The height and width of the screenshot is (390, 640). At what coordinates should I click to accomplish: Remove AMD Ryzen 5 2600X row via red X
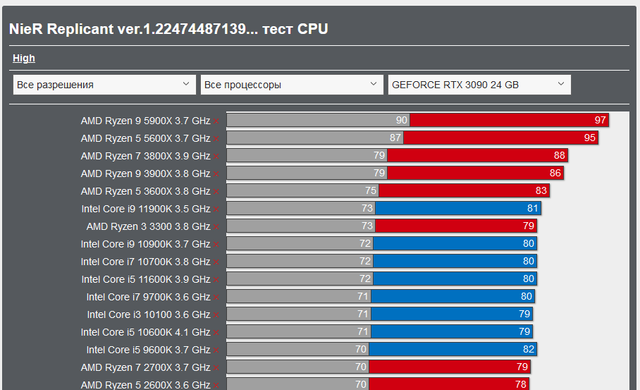point(216,385)
